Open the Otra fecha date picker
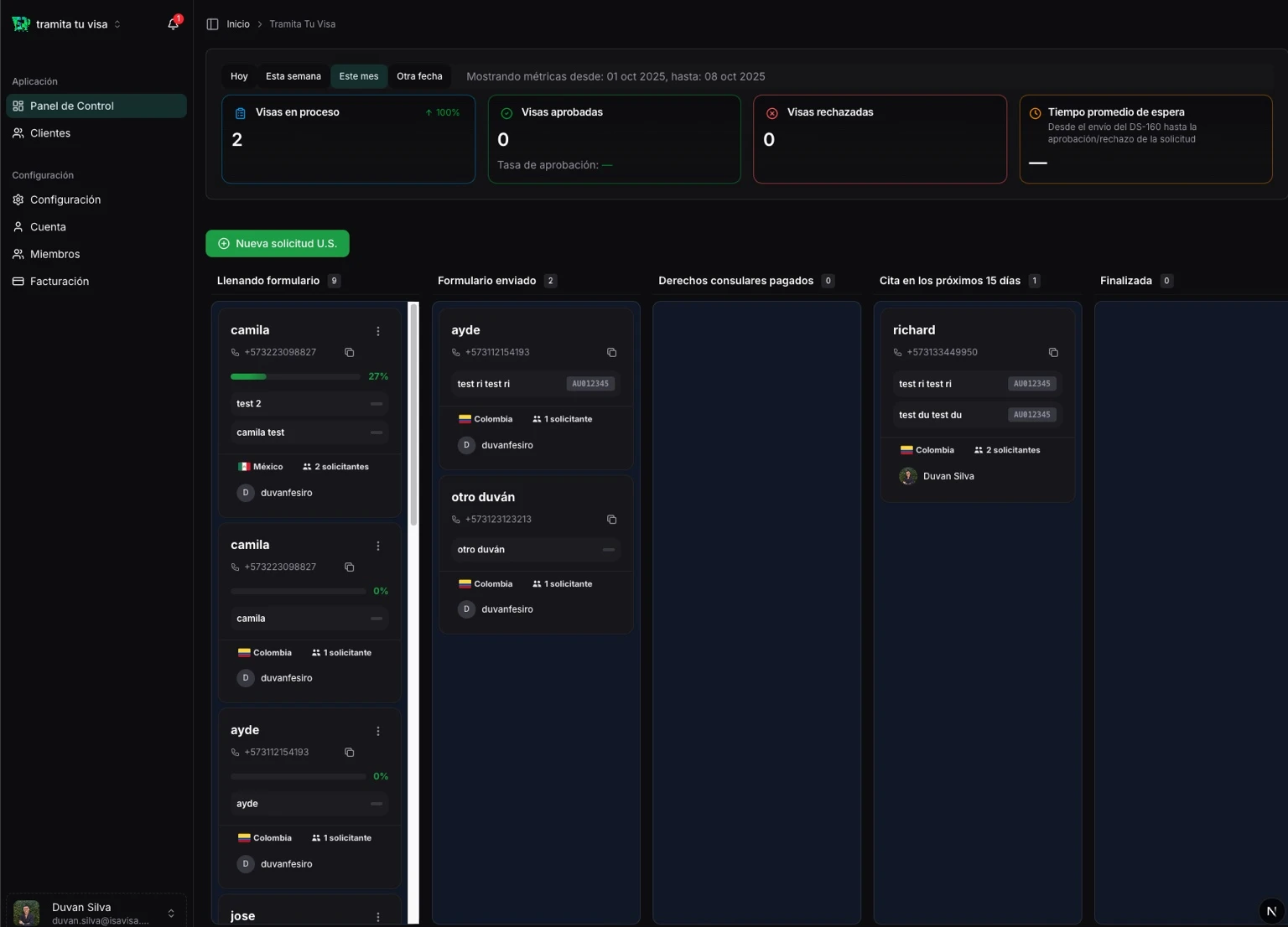Screen dimensions: 1288x927 click(419, 76)
